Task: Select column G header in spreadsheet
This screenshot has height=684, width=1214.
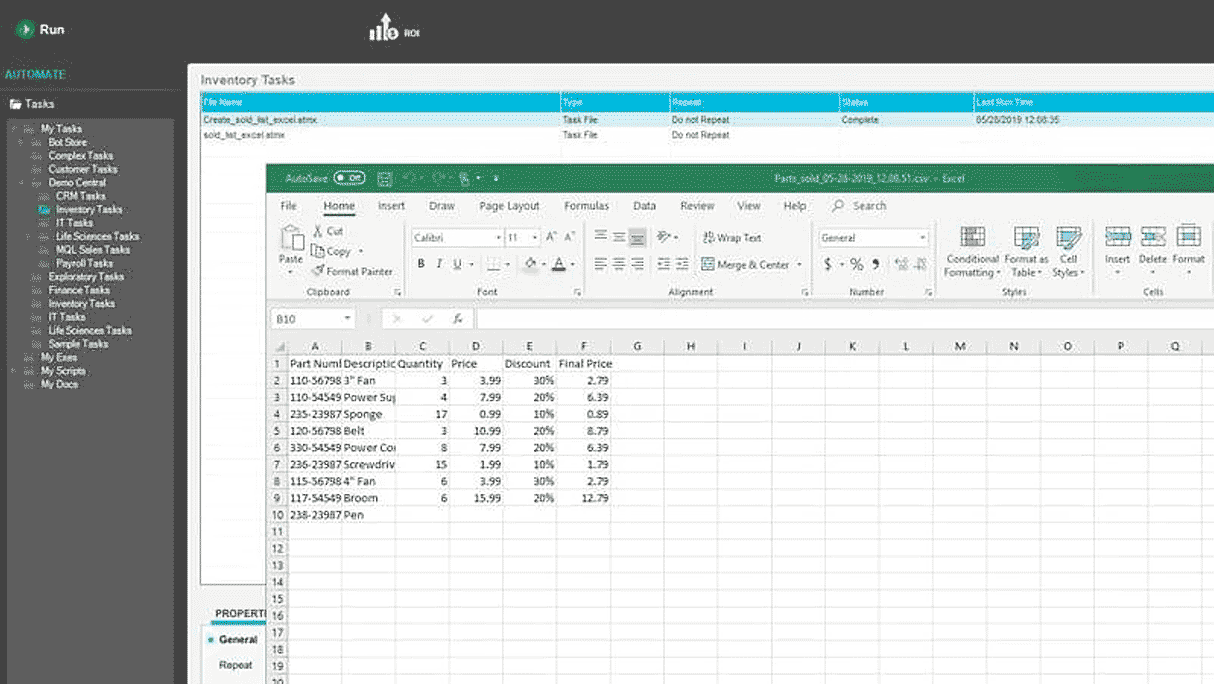Action: 637,346
